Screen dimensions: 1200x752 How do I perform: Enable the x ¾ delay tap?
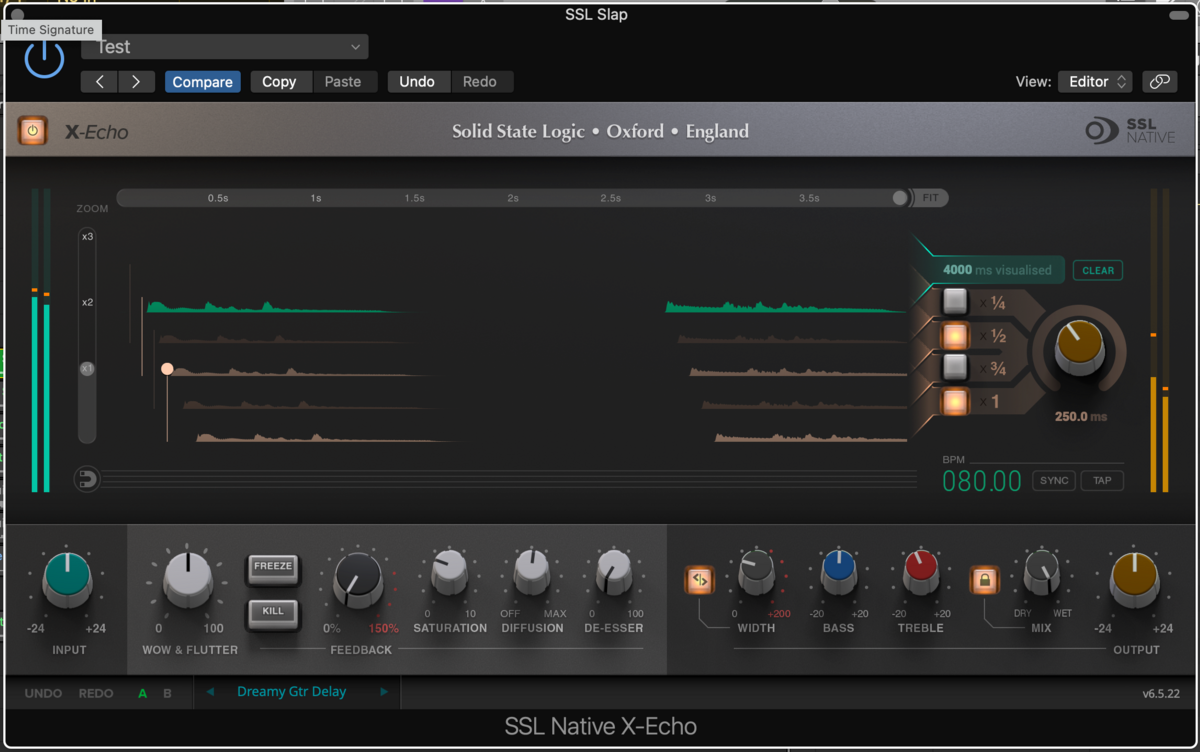[x=955, y=368]
